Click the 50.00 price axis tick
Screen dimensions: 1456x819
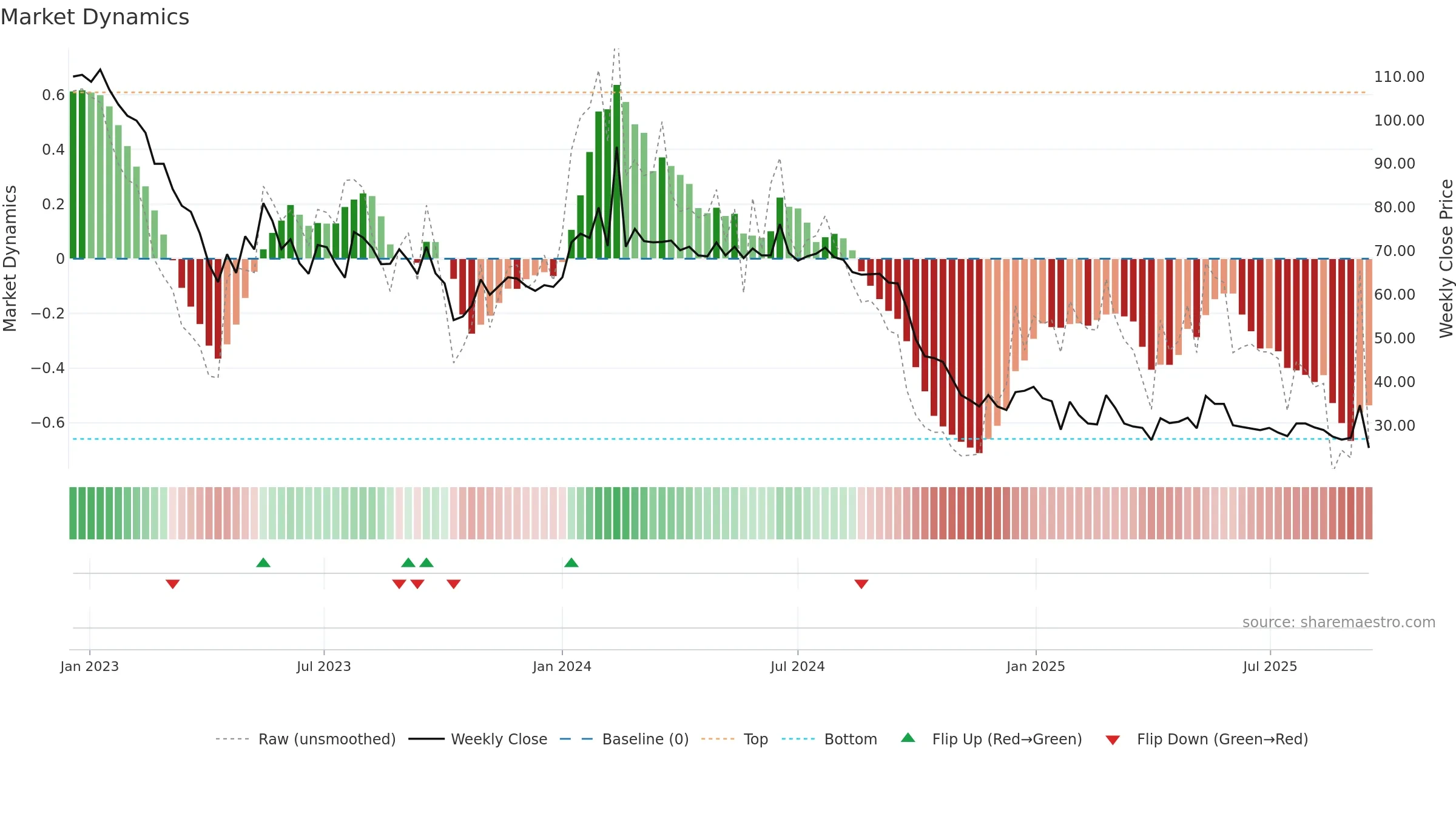(1395, 339)
